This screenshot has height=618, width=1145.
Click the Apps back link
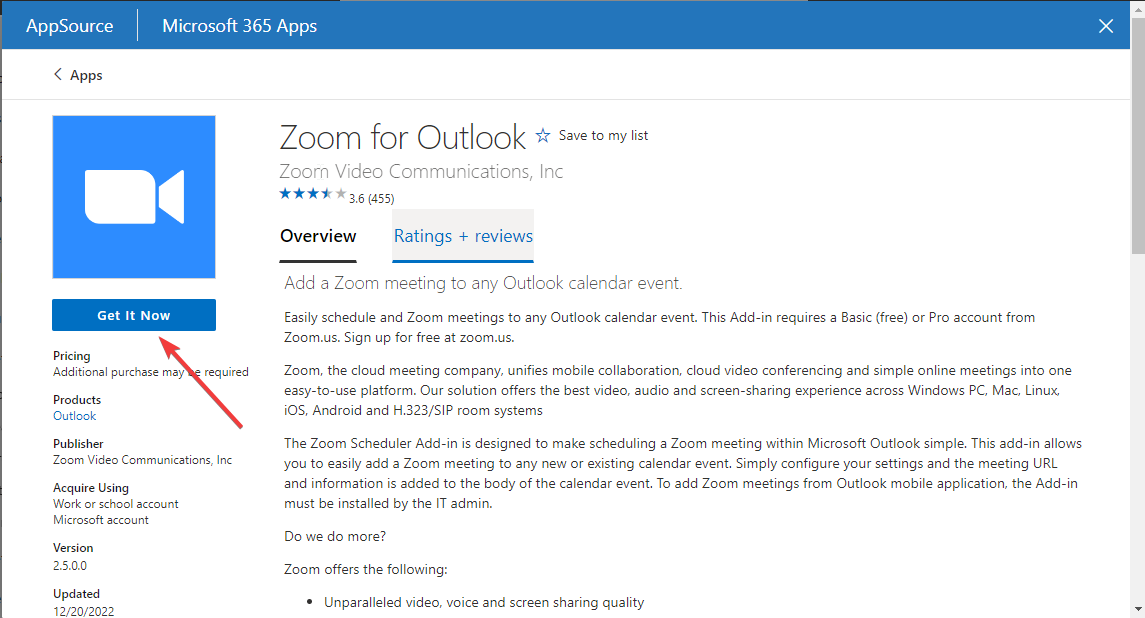coord(86,75)
